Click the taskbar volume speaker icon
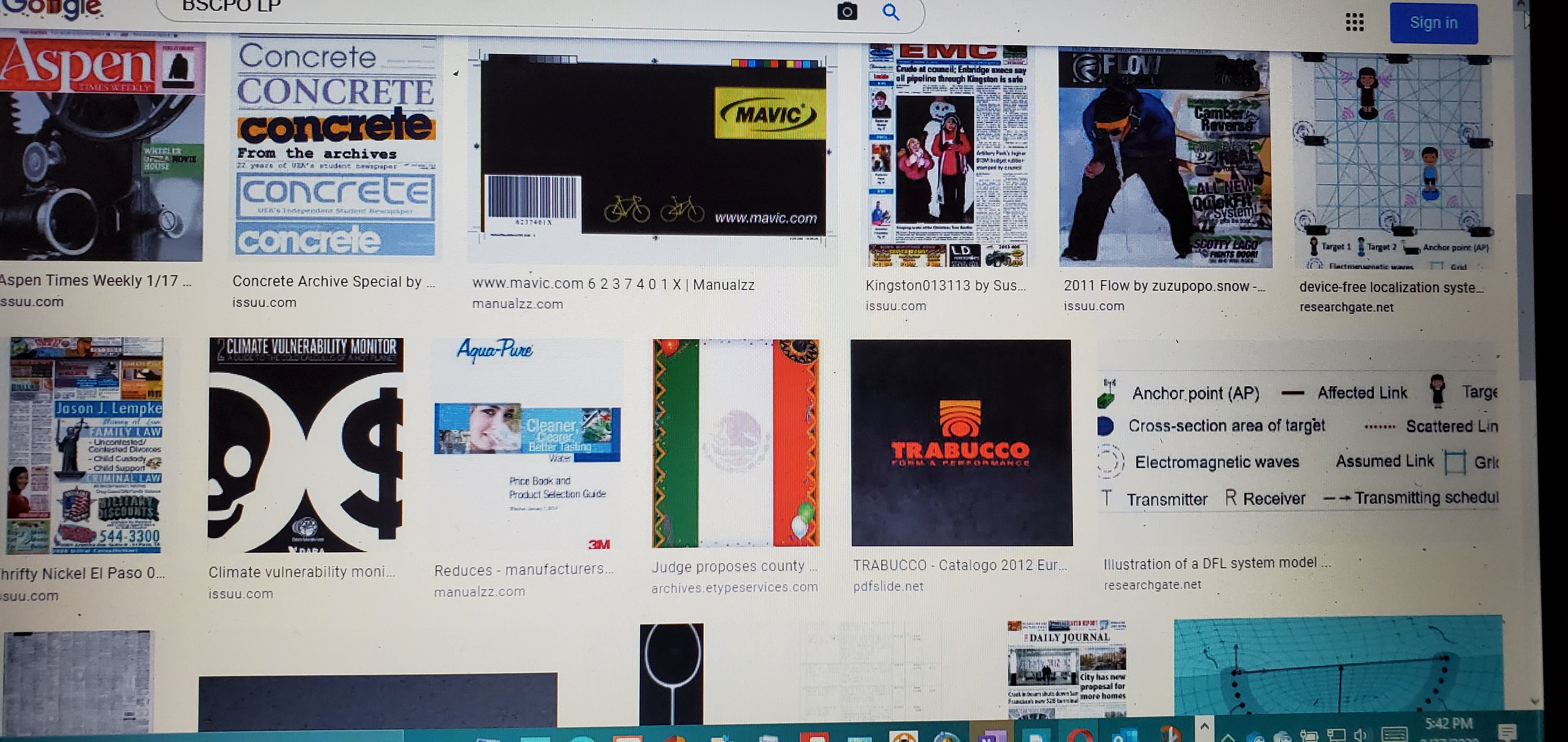Screen dimensions: 1568x742 [1360, 735]
